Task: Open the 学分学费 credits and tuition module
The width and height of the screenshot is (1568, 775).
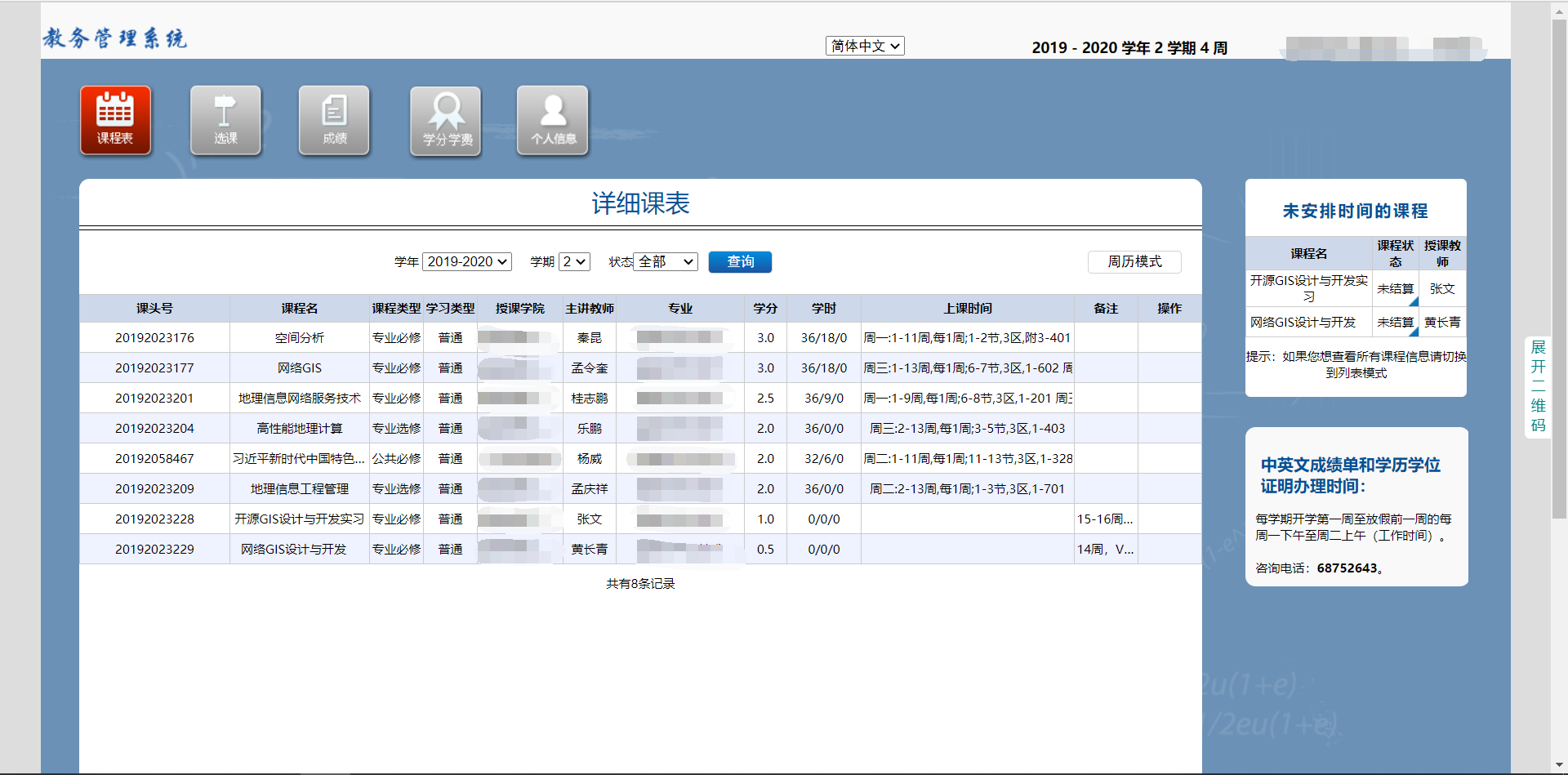Action: [445, 120]
